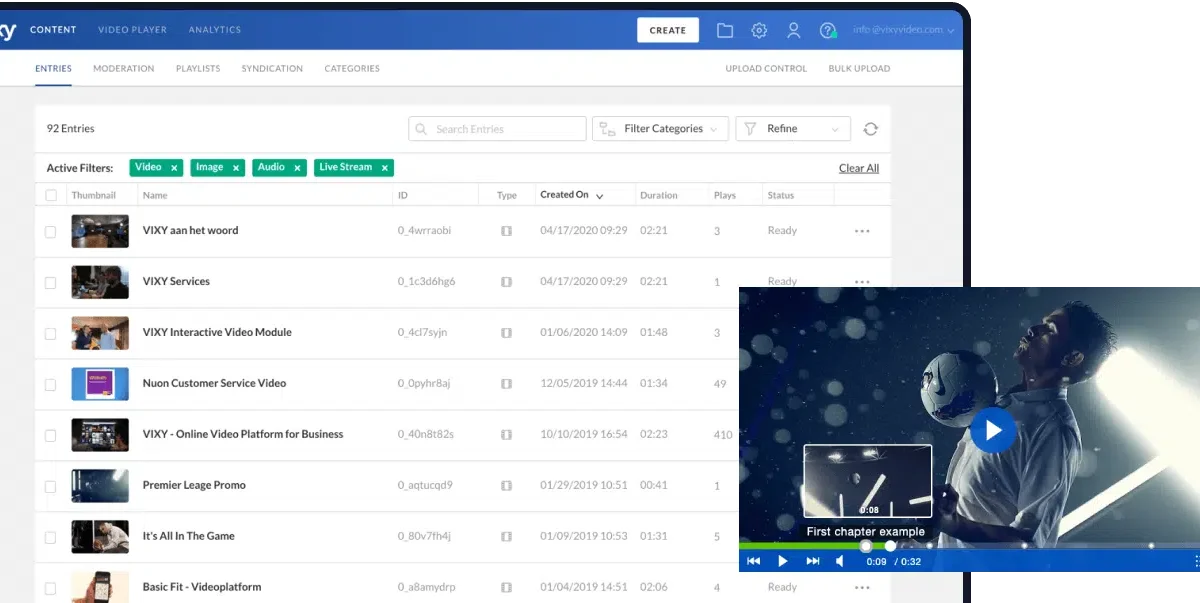Mute the video player volume
The image size is (1200, 603).
(840, 561)
